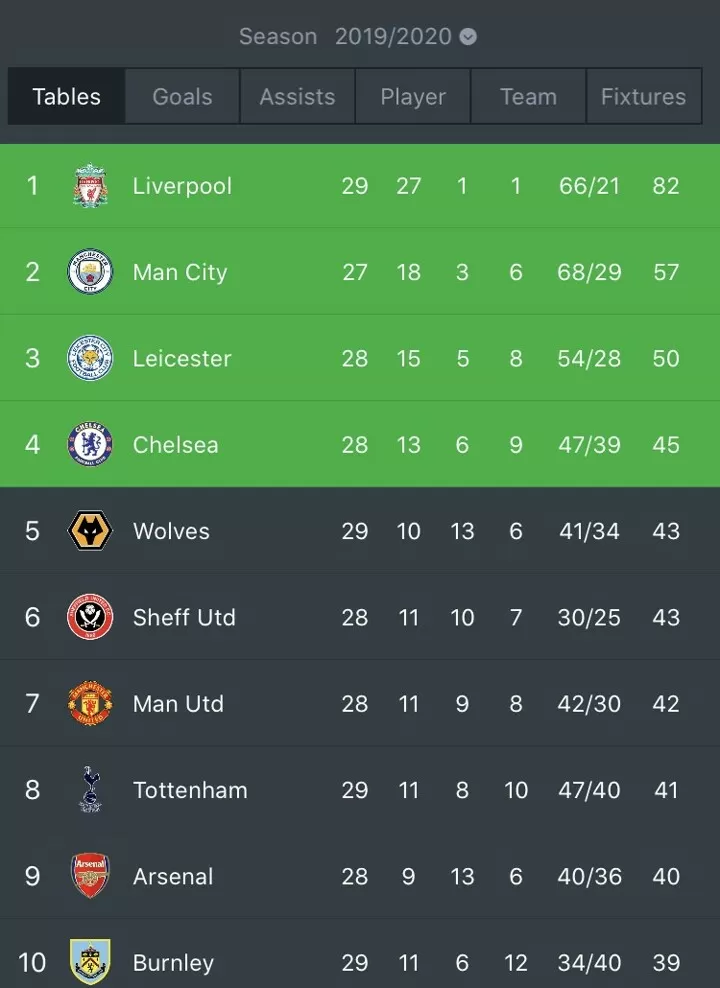Click the Man City club crest
The width and height of the screenshot is (720, 988).
click(90, 272)
